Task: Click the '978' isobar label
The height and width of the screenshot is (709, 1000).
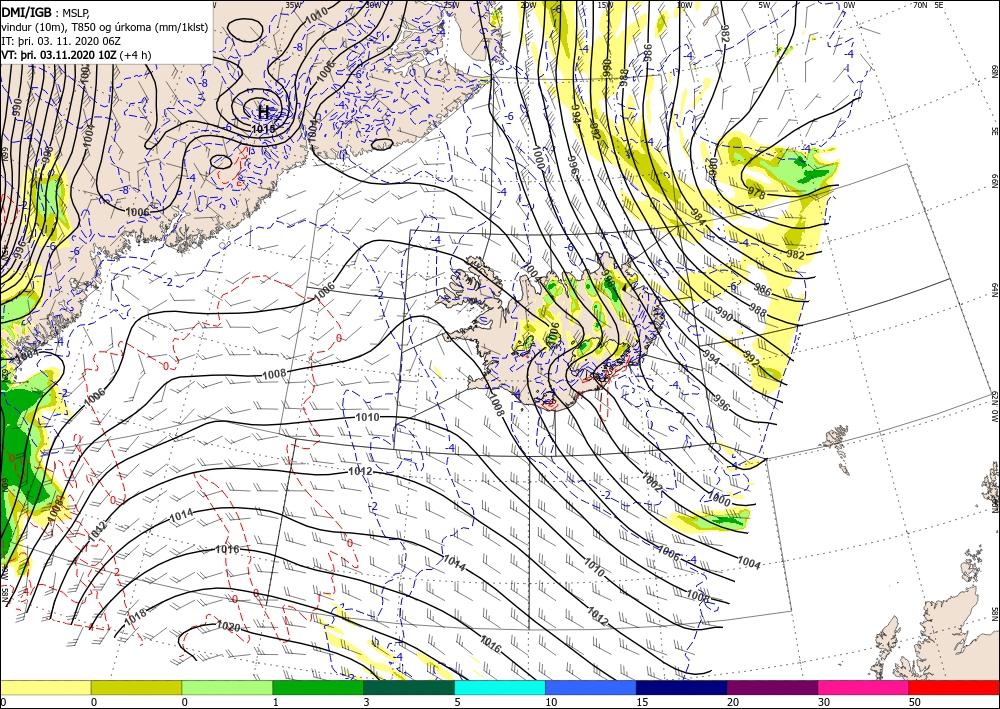Action: (x=756, y=193)
